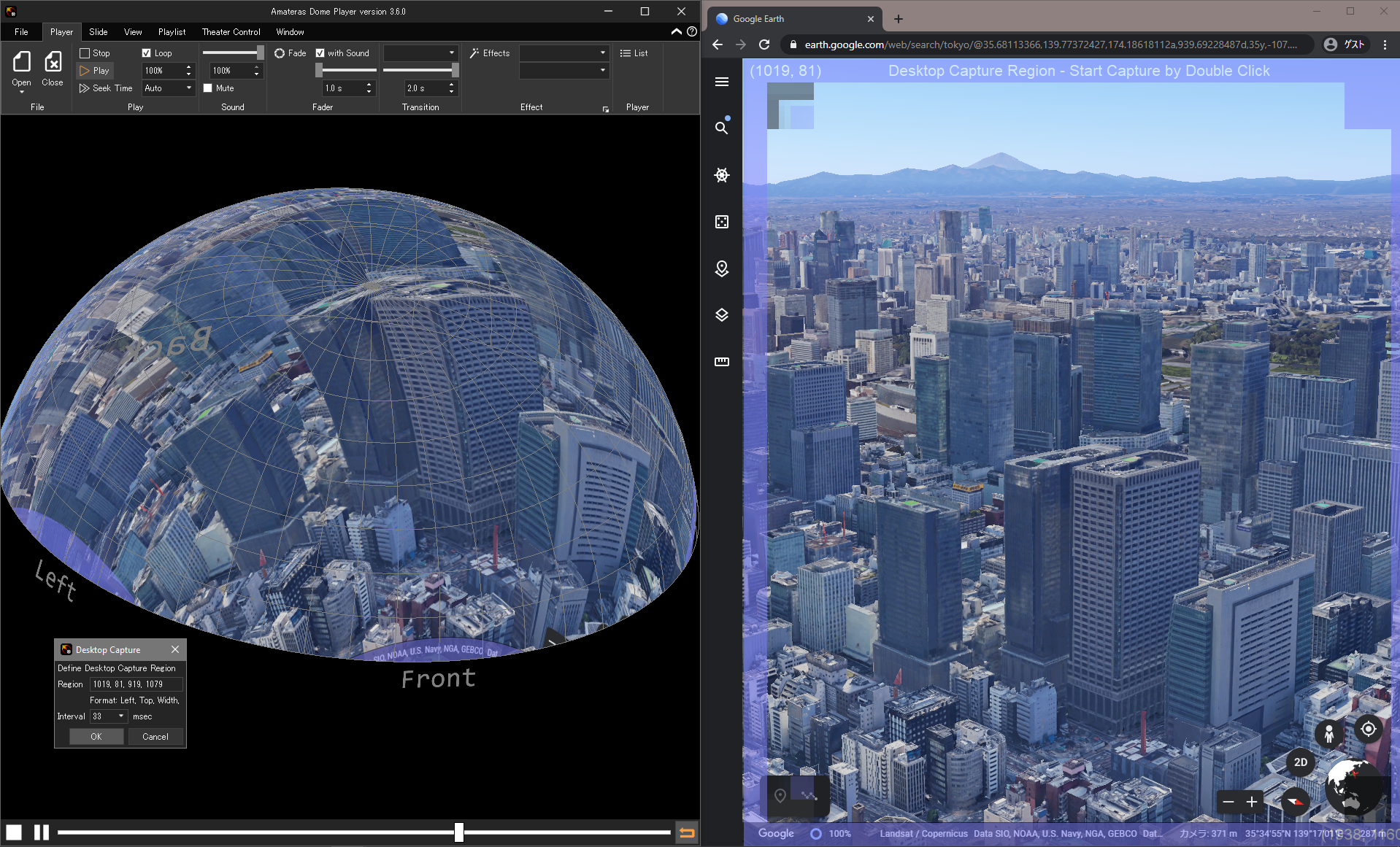This screenshot has width=1400, height=847.
Task: Open the Playlist tab
Action: point(172,32)
